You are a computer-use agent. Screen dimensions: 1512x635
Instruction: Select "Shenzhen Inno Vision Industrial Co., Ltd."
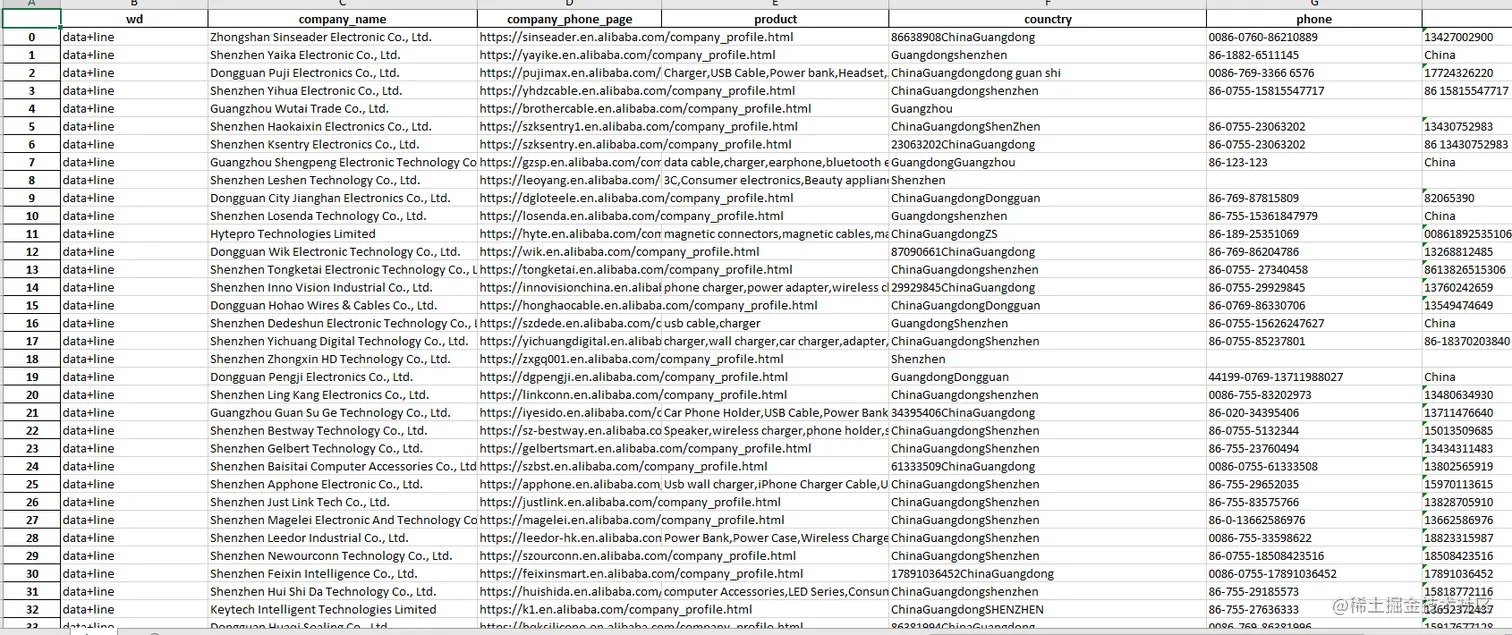(x=342, y=287)
